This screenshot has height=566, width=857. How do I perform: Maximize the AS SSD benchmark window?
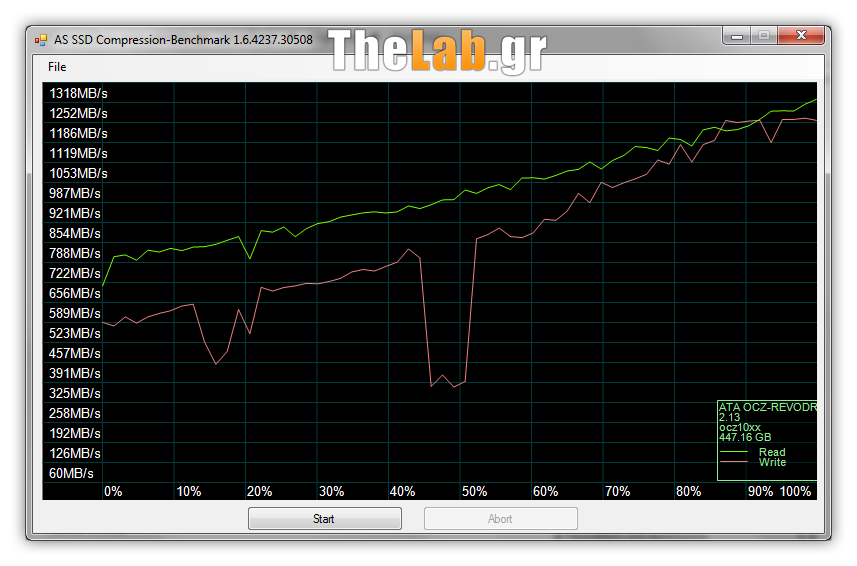pyautogui.click(x=764, y=36)
